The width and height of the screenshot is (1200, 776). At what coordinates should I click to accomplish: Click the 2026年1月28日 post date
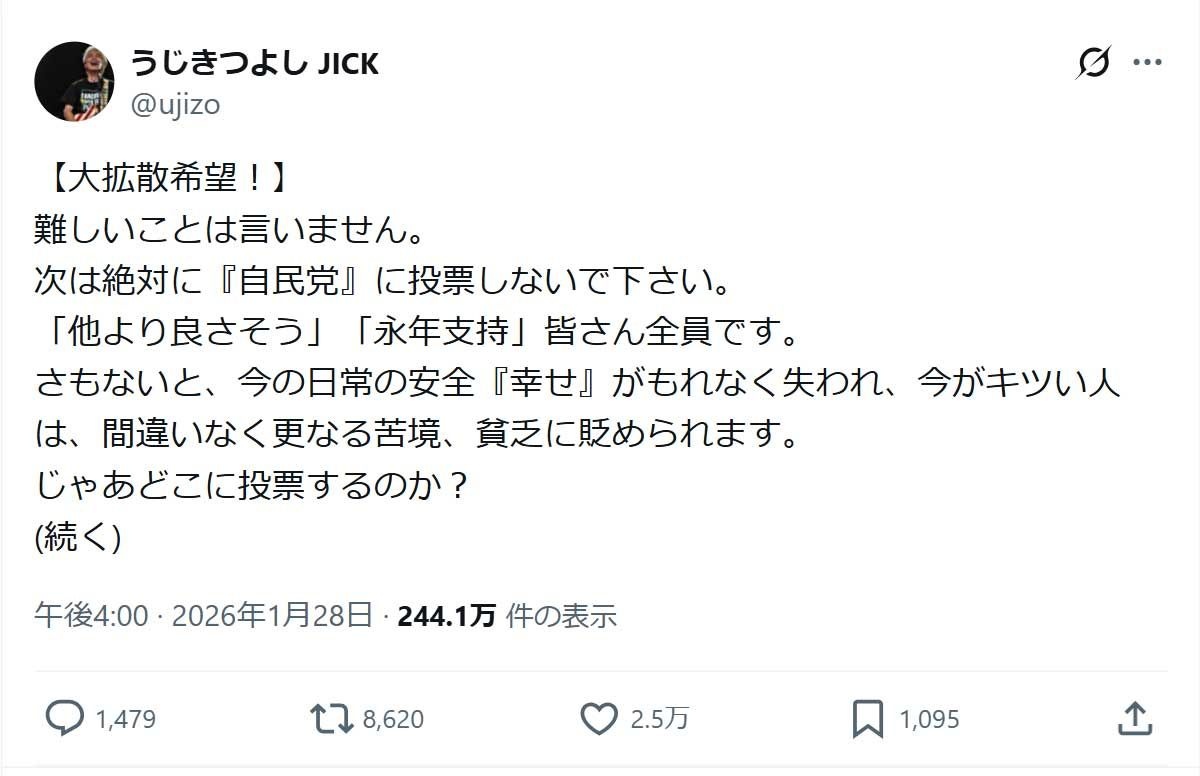click(273, 616)
